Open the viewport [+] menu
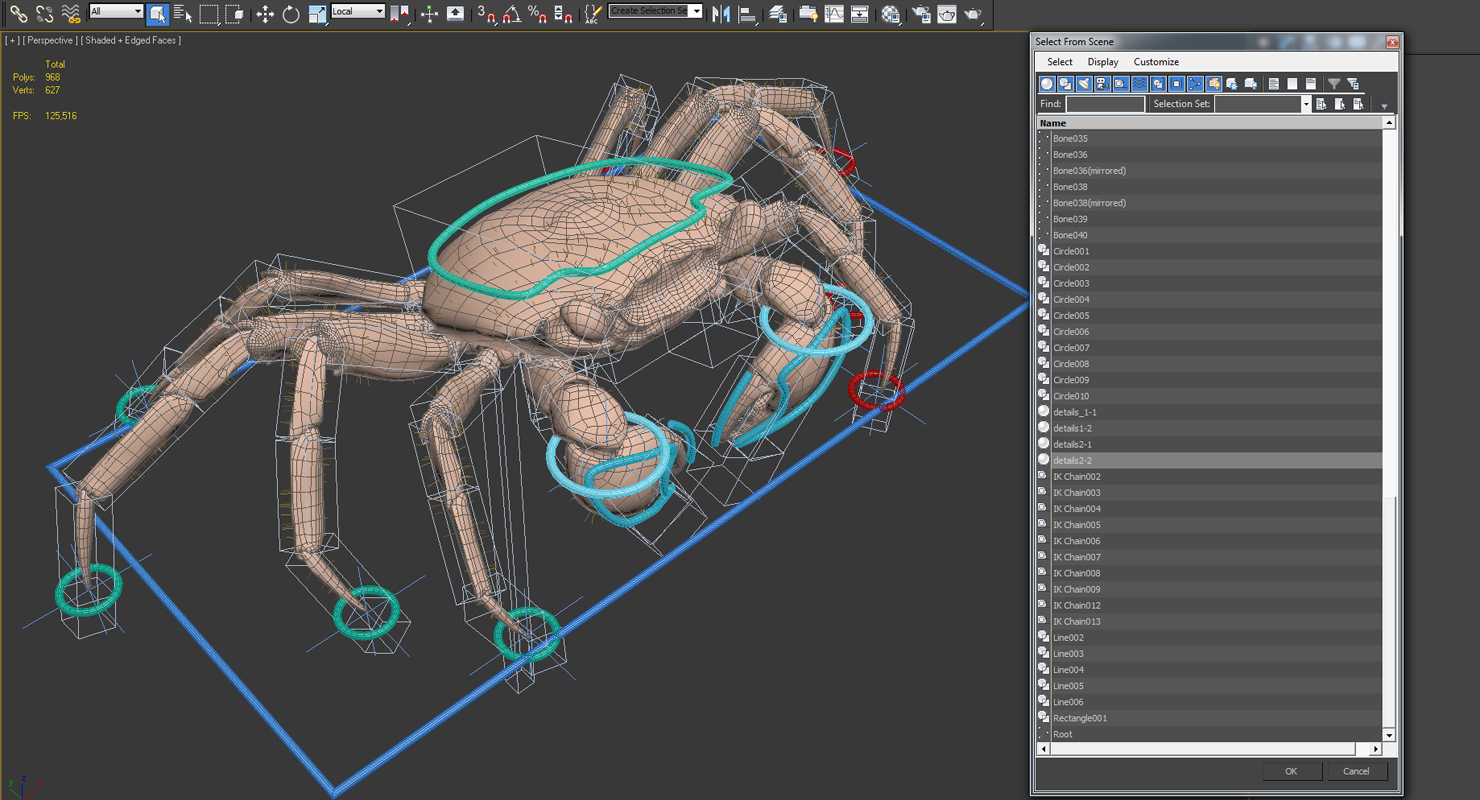Screen dimensions: 1480x800 [11, 40]
